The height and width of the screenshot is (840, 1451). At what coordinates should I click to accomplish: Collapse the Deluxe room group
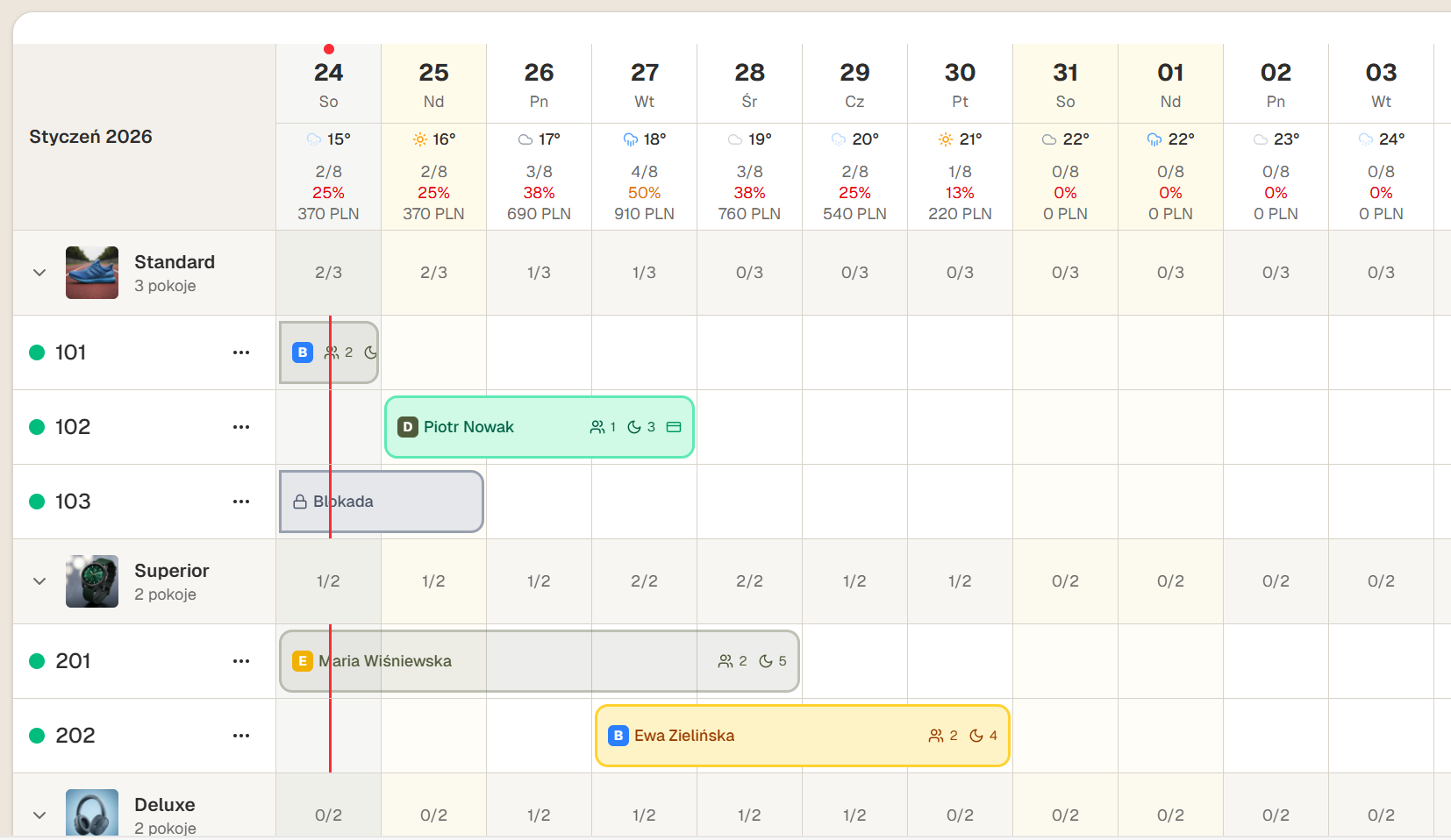tap(39, 815)
